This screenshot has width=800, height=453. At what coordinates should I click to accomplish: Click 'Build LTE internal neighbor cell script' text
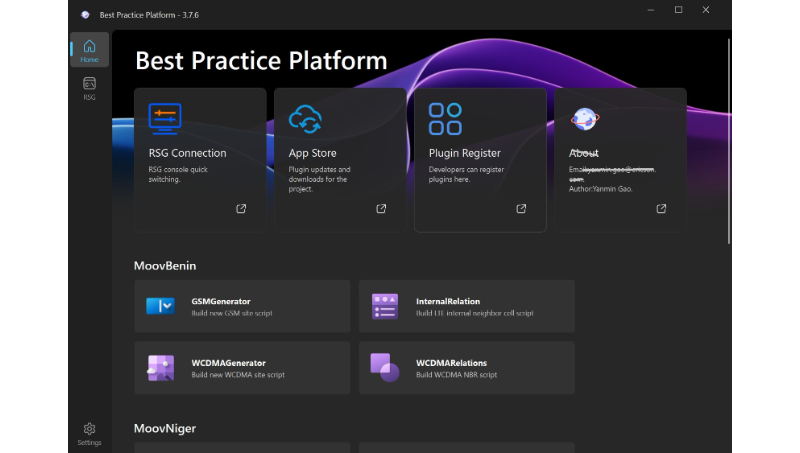474,313
